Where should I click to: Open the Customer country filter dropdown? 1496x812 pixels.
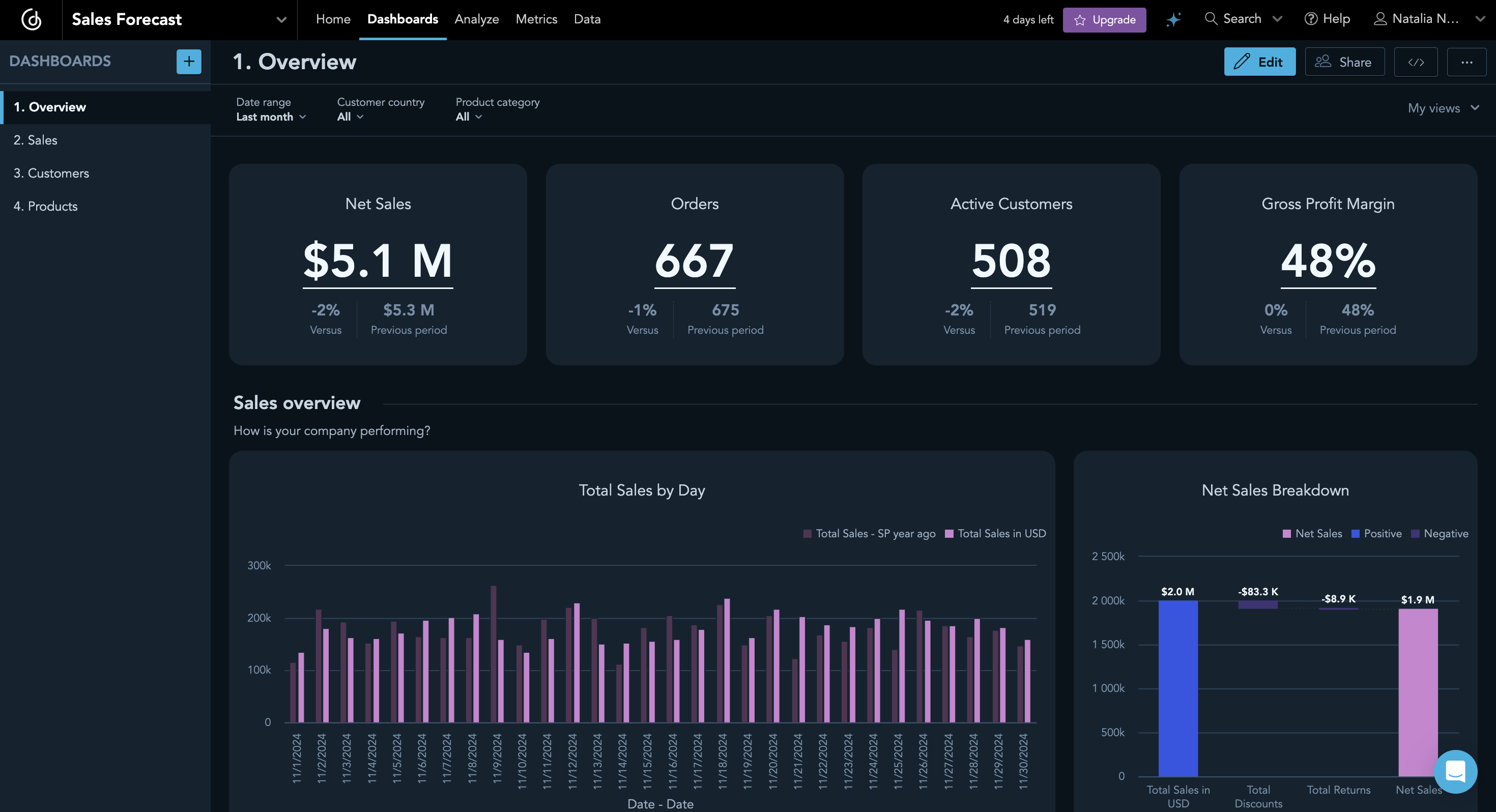[x=350, y=117]
